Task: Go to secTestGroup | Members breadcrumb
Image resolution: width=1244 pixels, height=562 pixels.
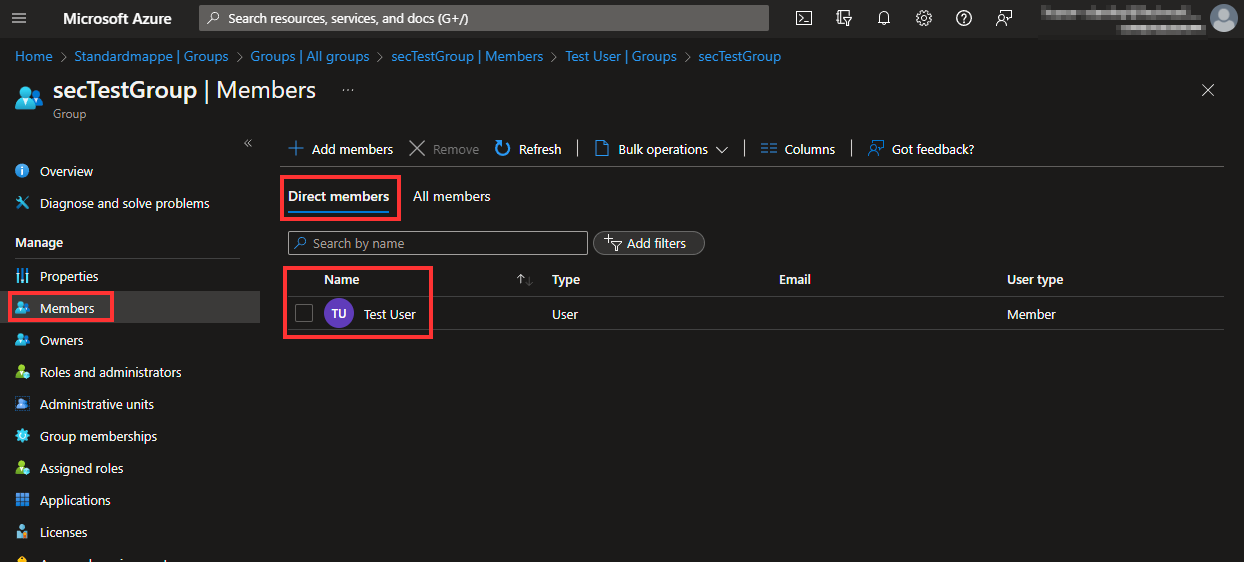Action: 467,56
